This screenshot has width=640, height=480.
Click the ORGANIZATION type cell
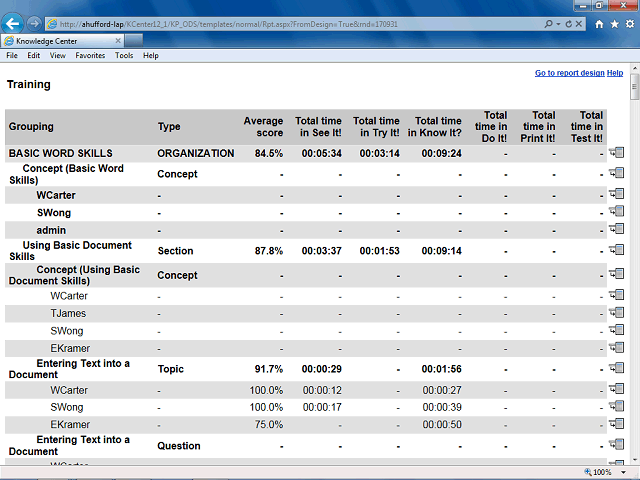click(x=196, y=153)
